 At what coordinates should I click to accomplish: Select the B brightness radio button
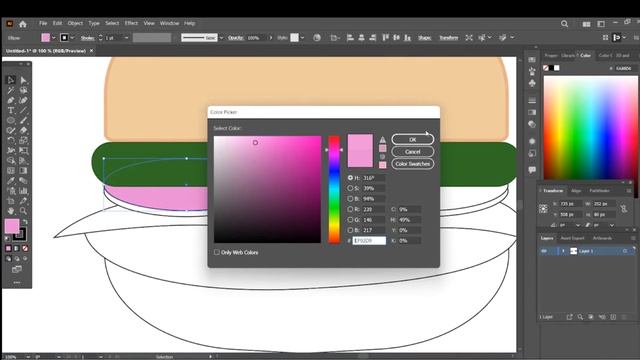350,199
